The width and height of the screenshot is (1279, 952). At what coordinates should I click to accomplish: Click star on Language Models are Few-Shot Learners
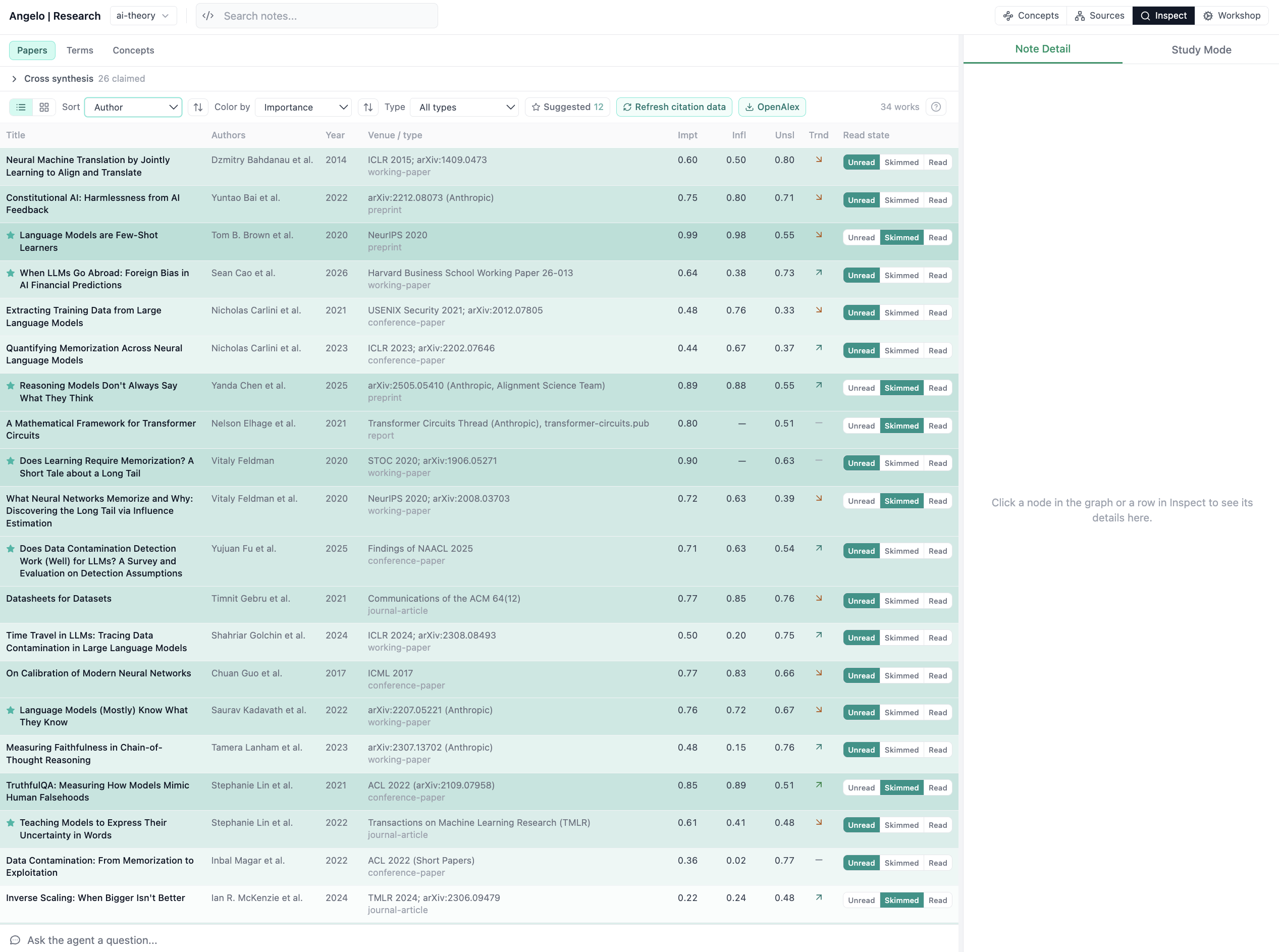(x=11, y=235)
